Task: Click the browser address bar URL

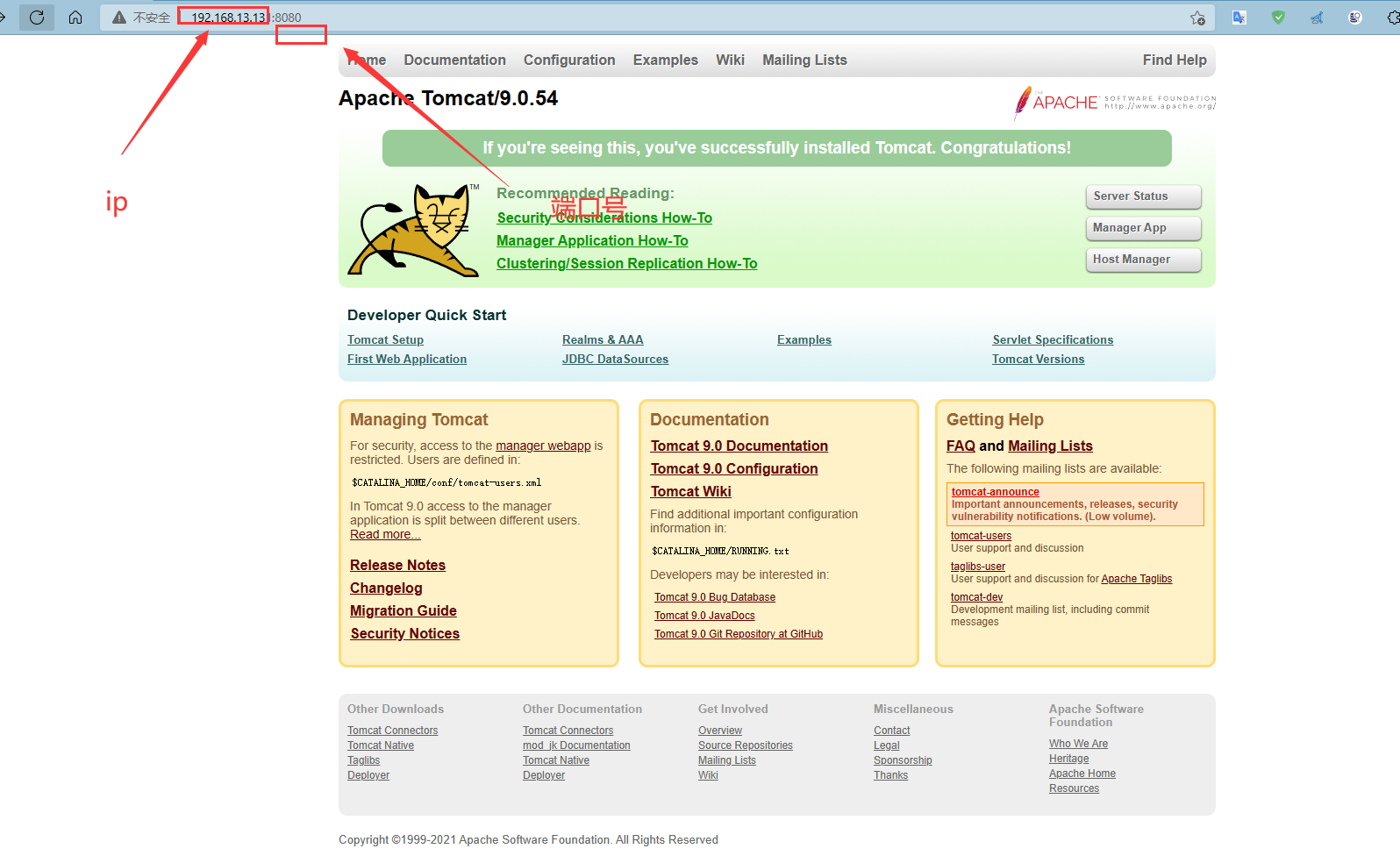Action: (246, 18)
